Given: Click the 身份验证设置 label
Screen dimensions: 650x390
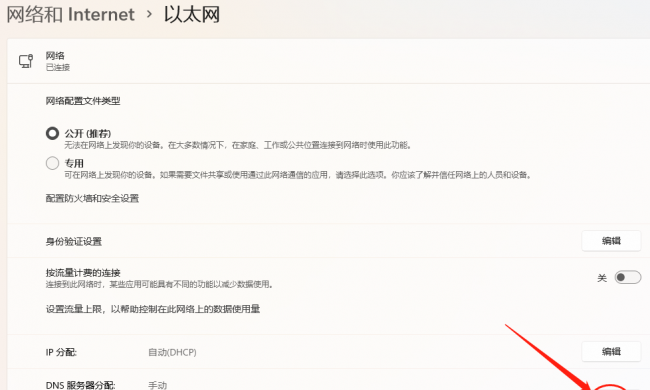Looking at the screenshot, I should coord(73,242).
